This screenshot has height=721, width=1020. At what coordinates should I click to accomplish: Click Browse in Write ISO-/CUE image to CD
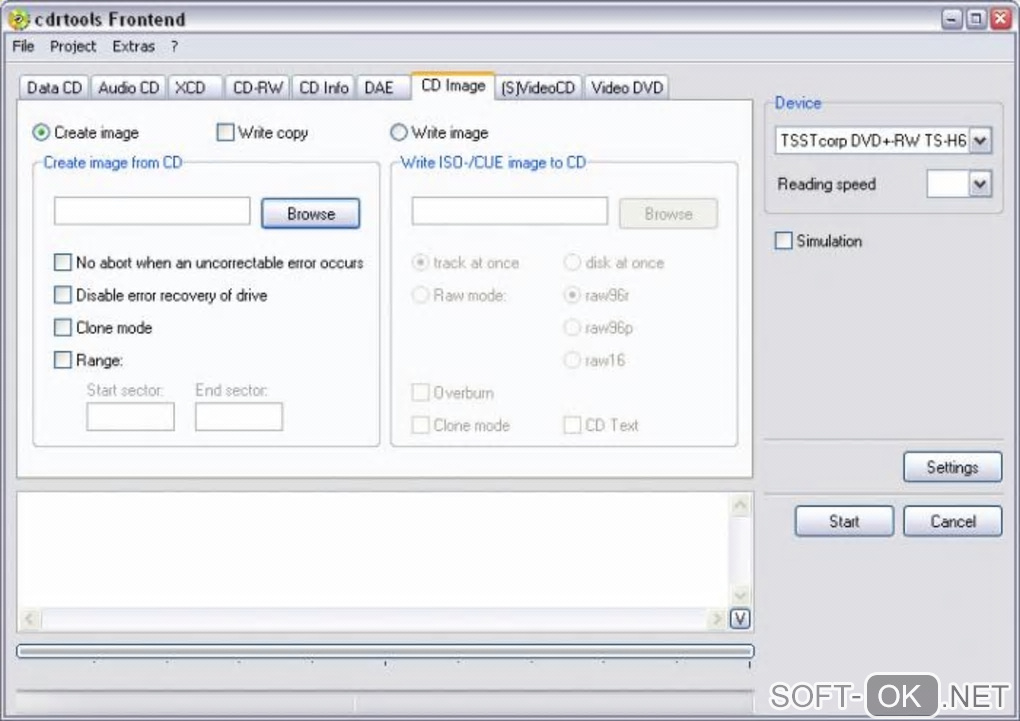tap(668, 213)
